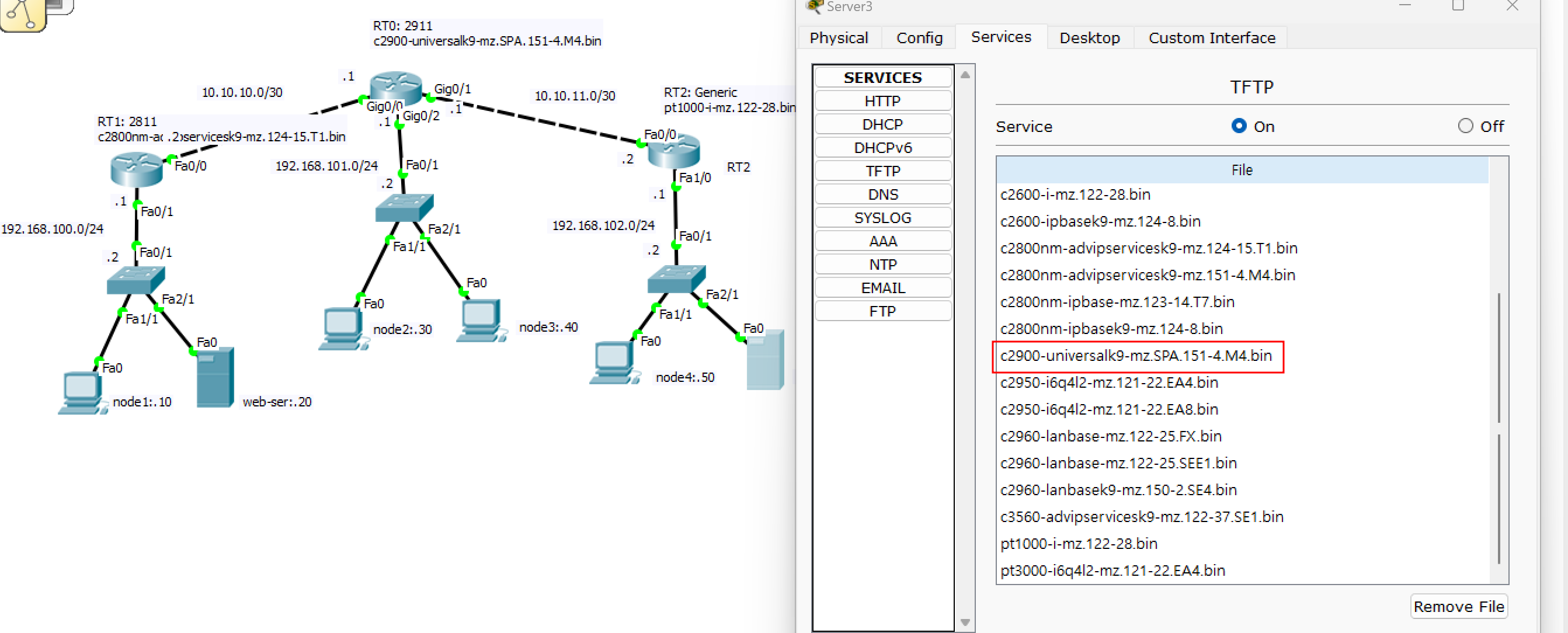Click the RT2 generic router icon

point(673,151)
